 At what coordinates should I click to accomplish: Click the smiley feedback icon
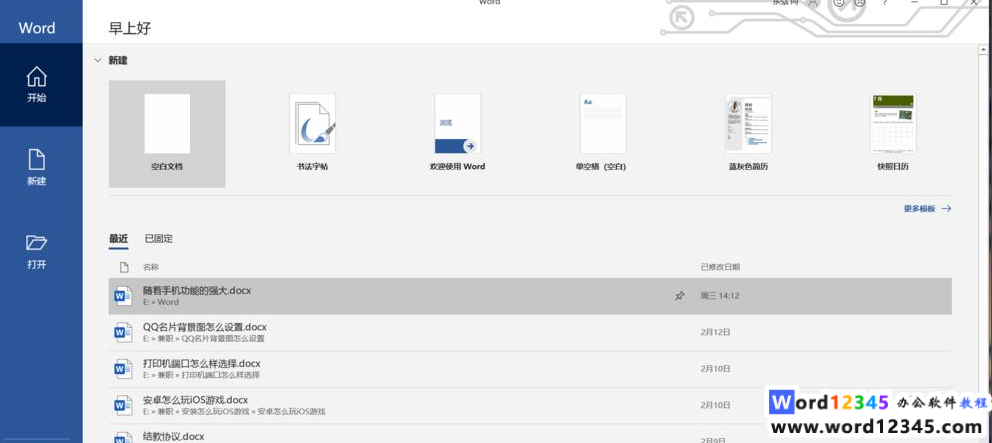pos(839,3)
